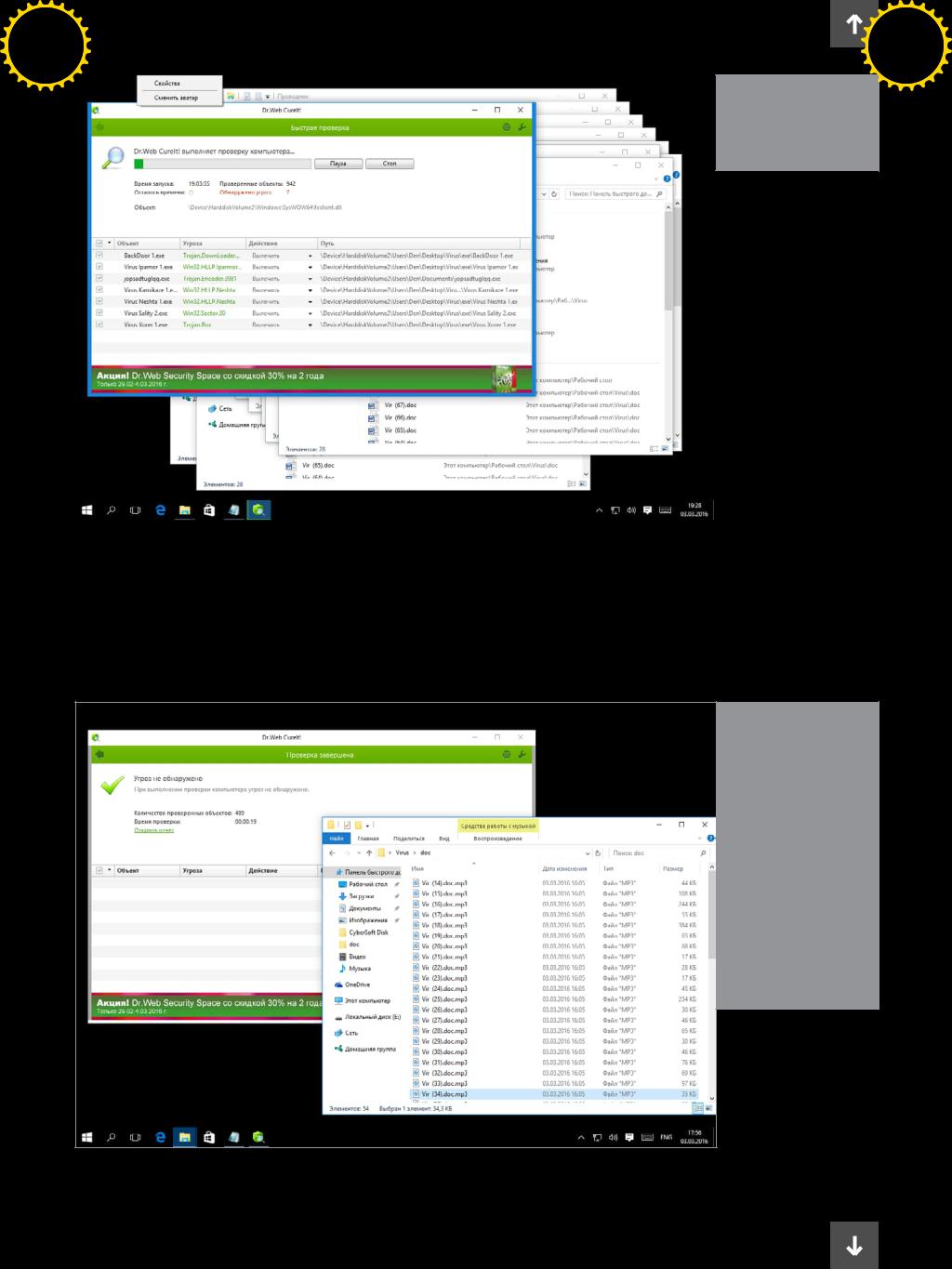Open Task View in taskbar showing 17:56
Viewport: 952px width, 1269px height.
coord(136,1137)
